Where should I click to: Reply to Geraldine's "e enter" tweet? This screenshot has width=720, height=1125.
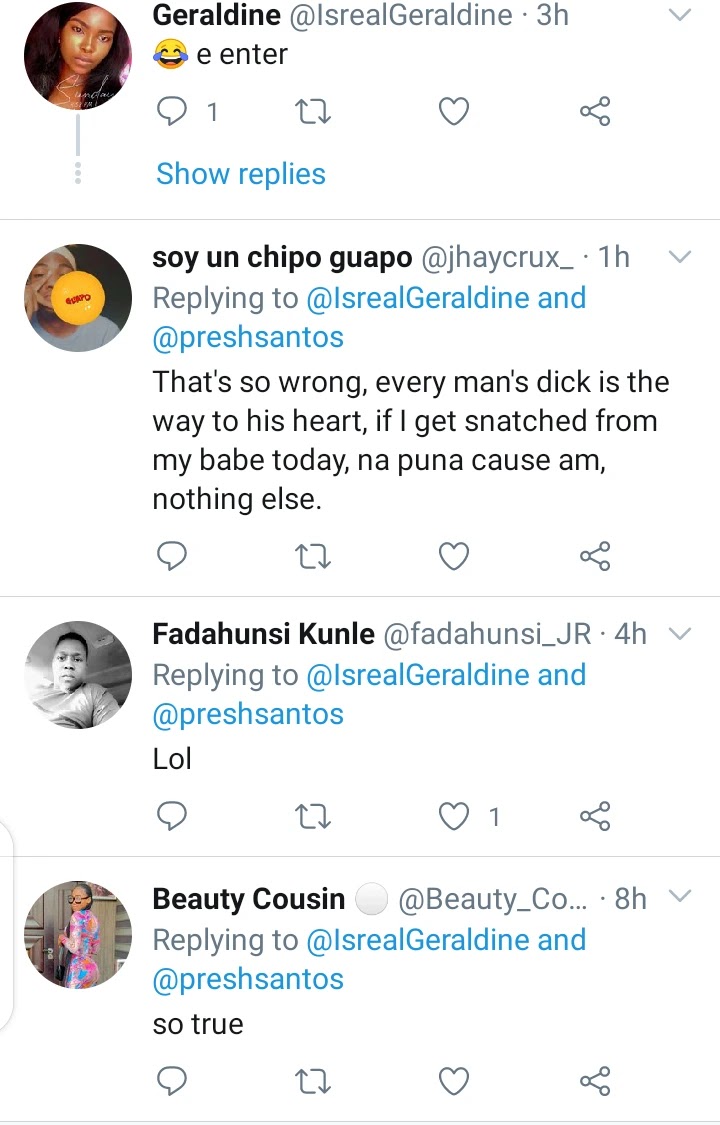(173, 113)
